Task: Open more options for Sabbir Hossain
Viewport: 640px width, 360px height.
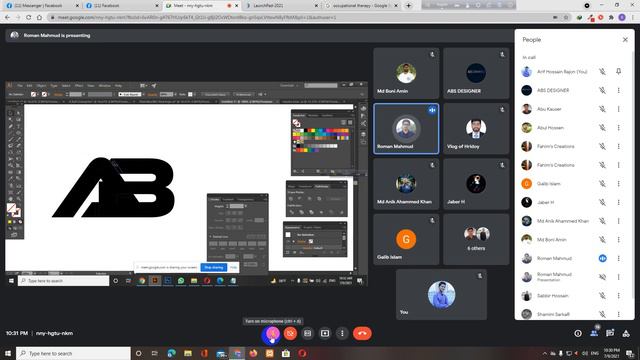Action: pos(619,296)
